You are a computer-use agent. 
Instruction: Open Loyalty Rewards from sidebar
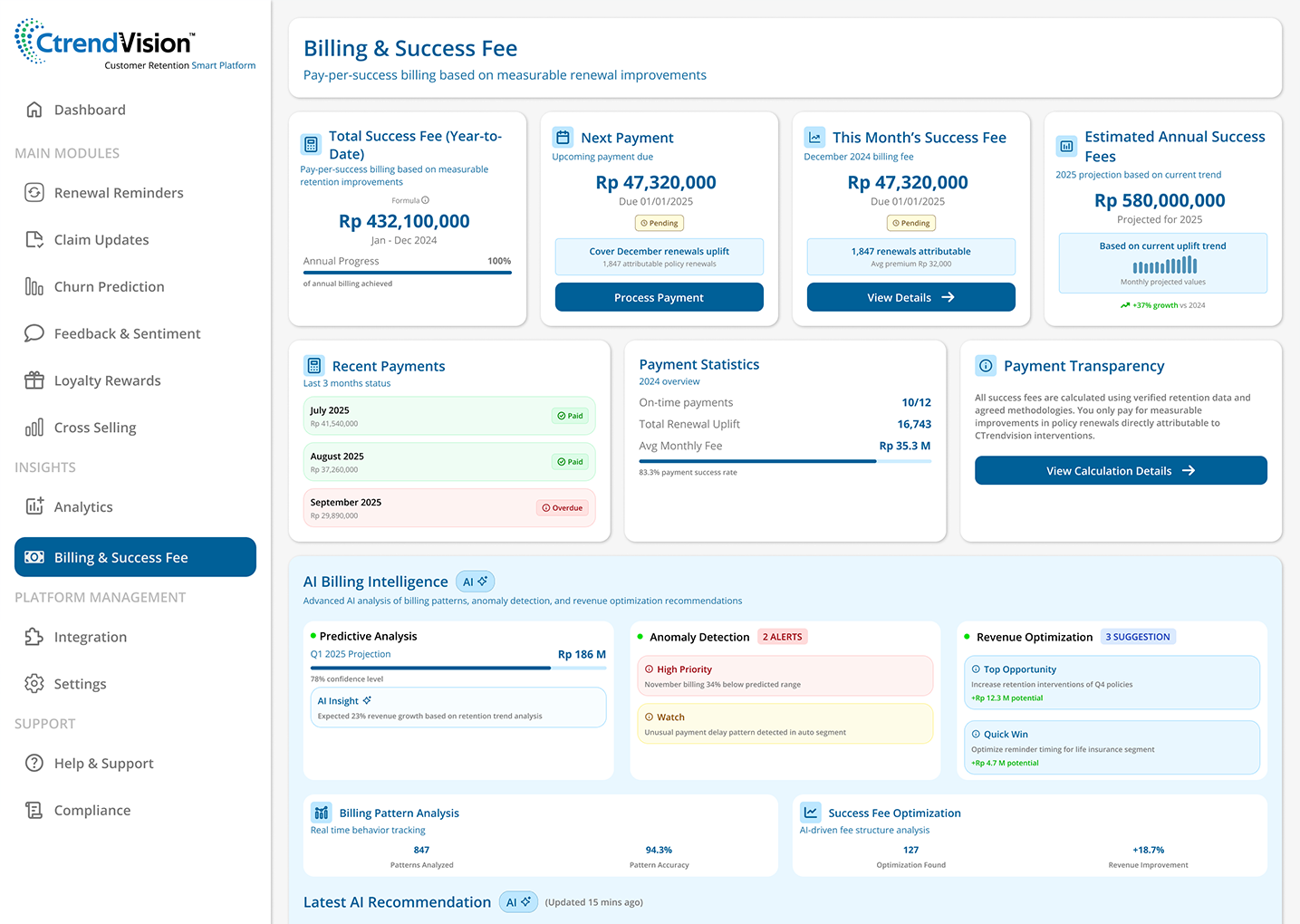(x=107, y=381)
